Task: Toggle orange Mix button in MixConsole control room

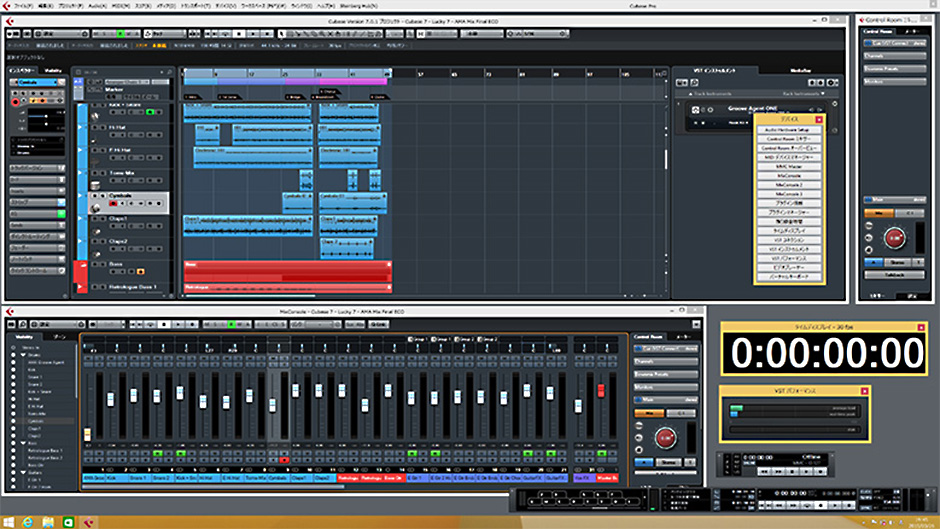Action: (x=649, y=413)
